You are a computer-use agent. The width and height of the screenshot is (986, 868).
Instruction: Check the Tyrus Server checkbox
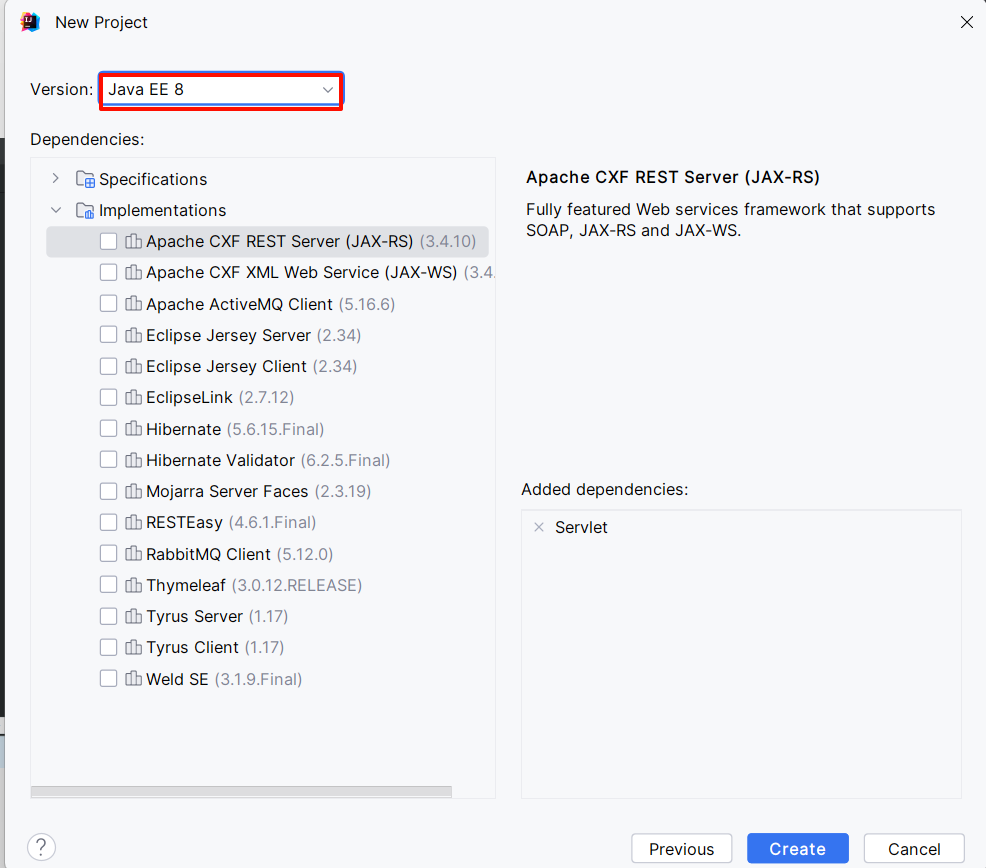pos(108,616)
